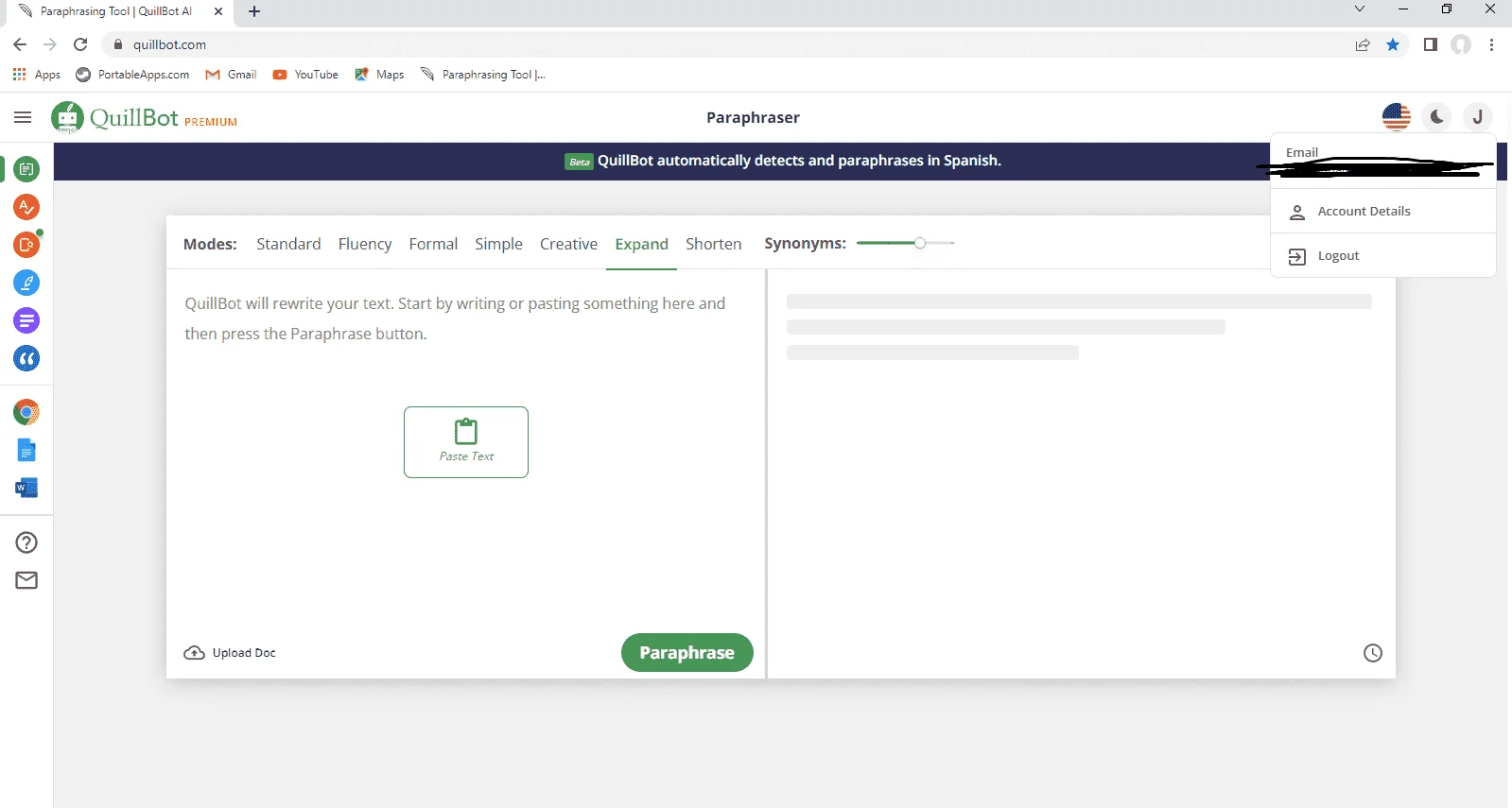View site information via the lock icon

coord(118,44)
